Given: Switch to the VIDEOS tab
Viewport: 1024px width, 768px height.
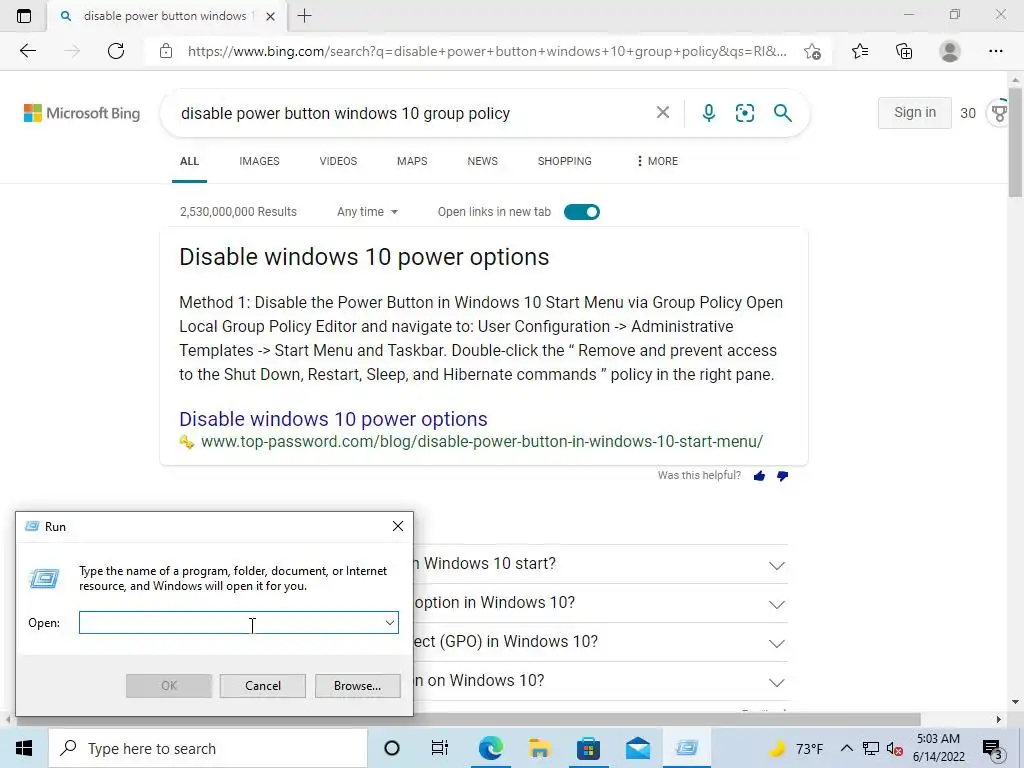Looking at the screenshot, I should tap(338, 161).
